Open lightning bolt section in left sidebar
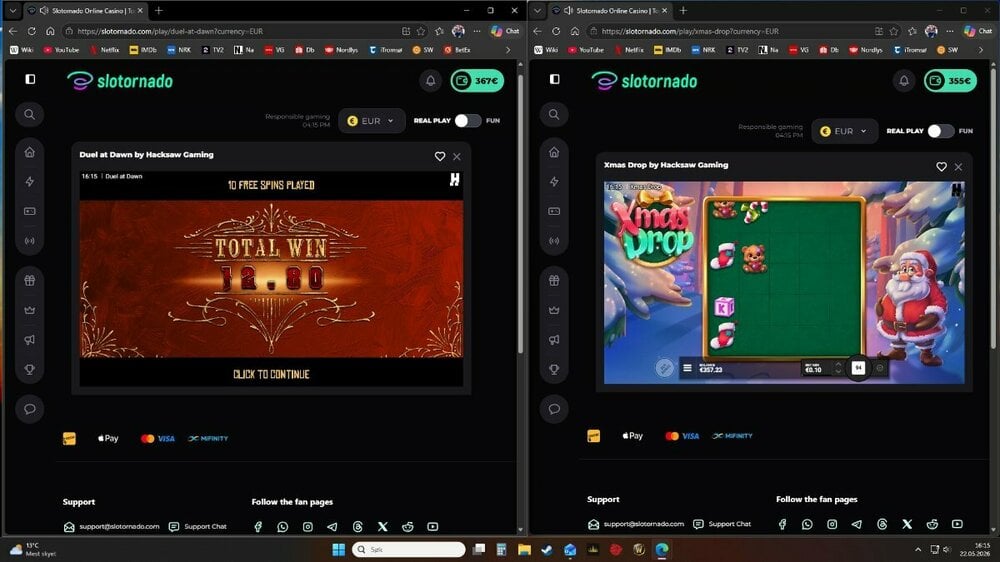This screenshot has width=1000, height=562. pos(29,182)
